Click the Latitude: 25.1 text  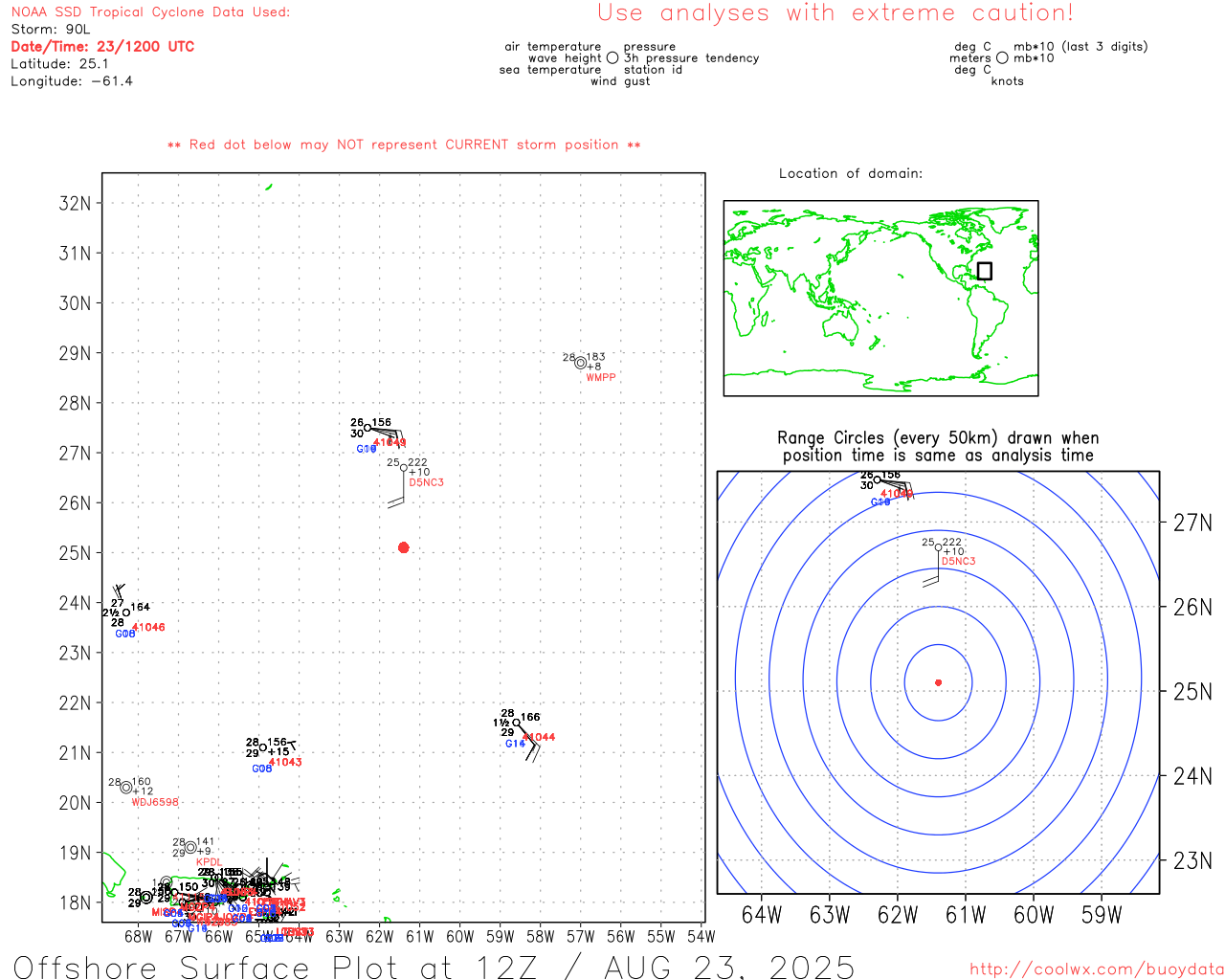click(x=59, y=64)
